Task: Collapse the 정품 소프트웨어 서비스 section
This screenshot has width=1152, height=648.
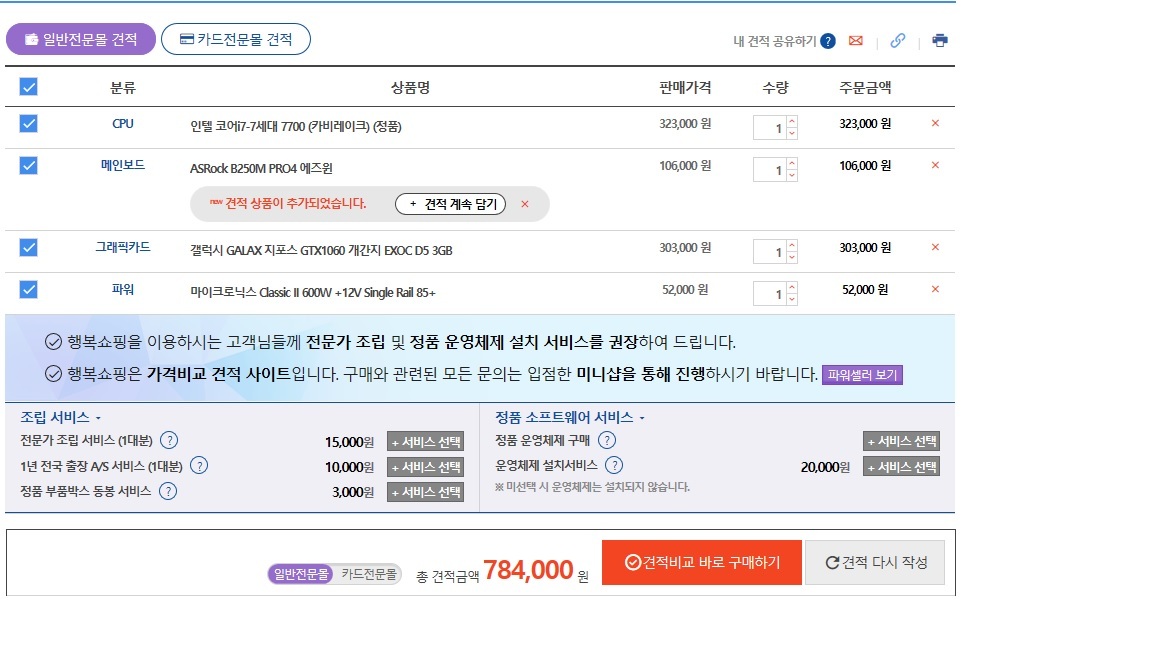Action: coord(569,417)
